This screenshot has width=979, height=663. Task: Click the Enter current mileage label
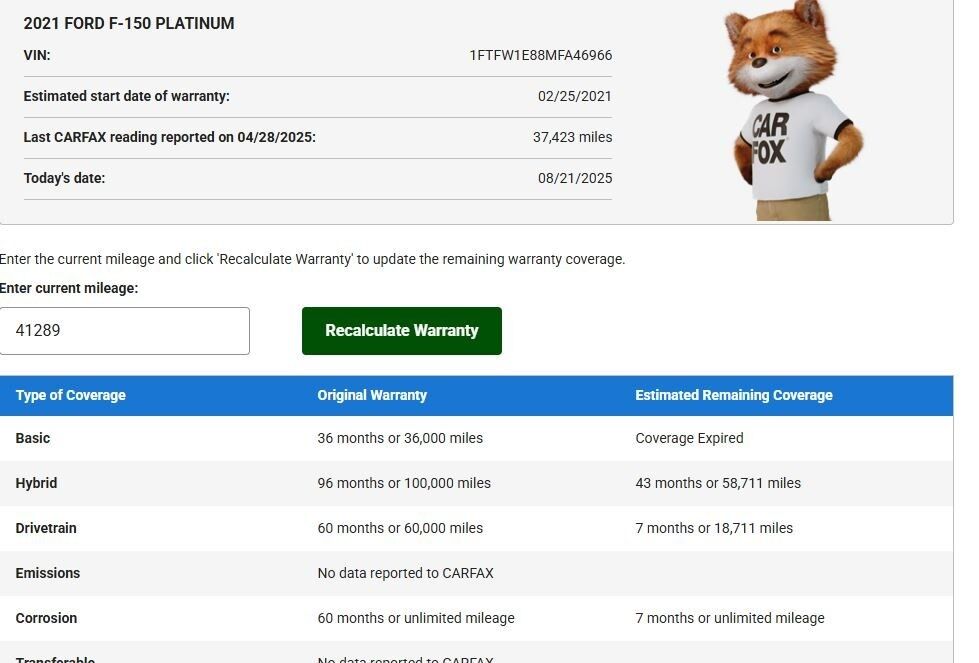[x=69, y=288]
